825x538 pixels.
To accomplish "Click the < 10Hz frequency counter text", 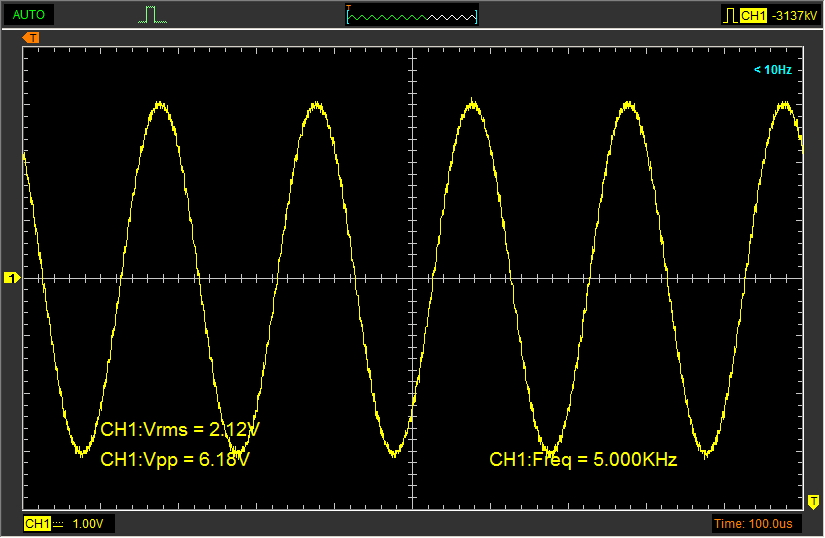I will [772, 69].
